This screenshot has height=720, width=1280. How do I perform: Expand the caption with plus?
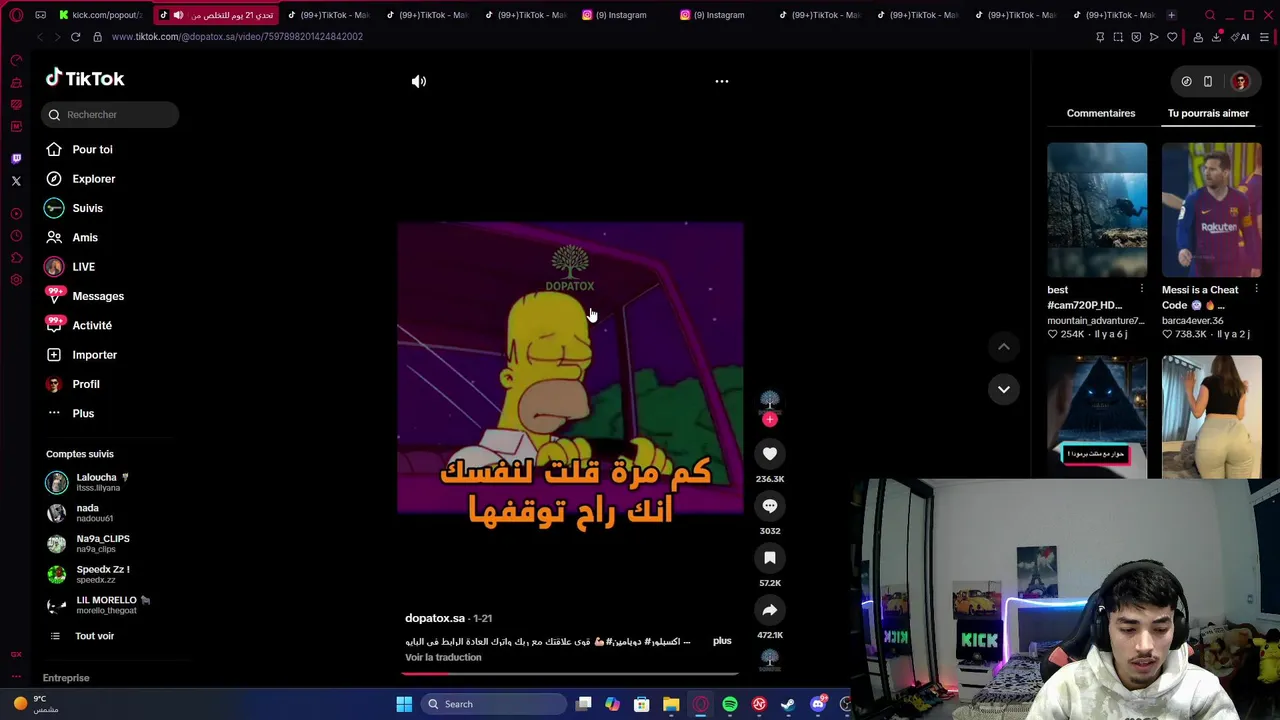coord(722,641)
